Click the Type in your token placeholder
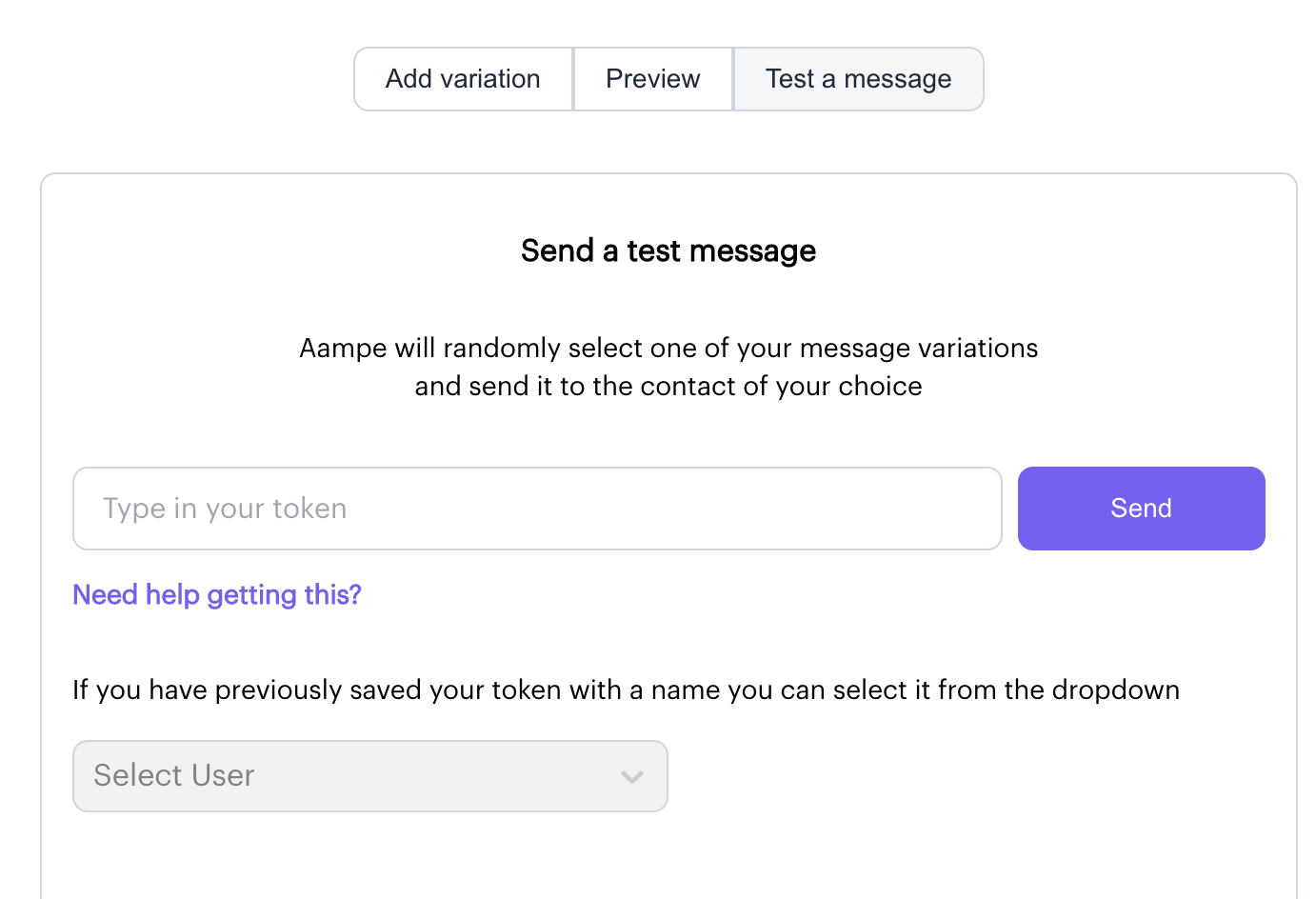Viewport: 1316px width, 899px height. (x=225, y=509)
